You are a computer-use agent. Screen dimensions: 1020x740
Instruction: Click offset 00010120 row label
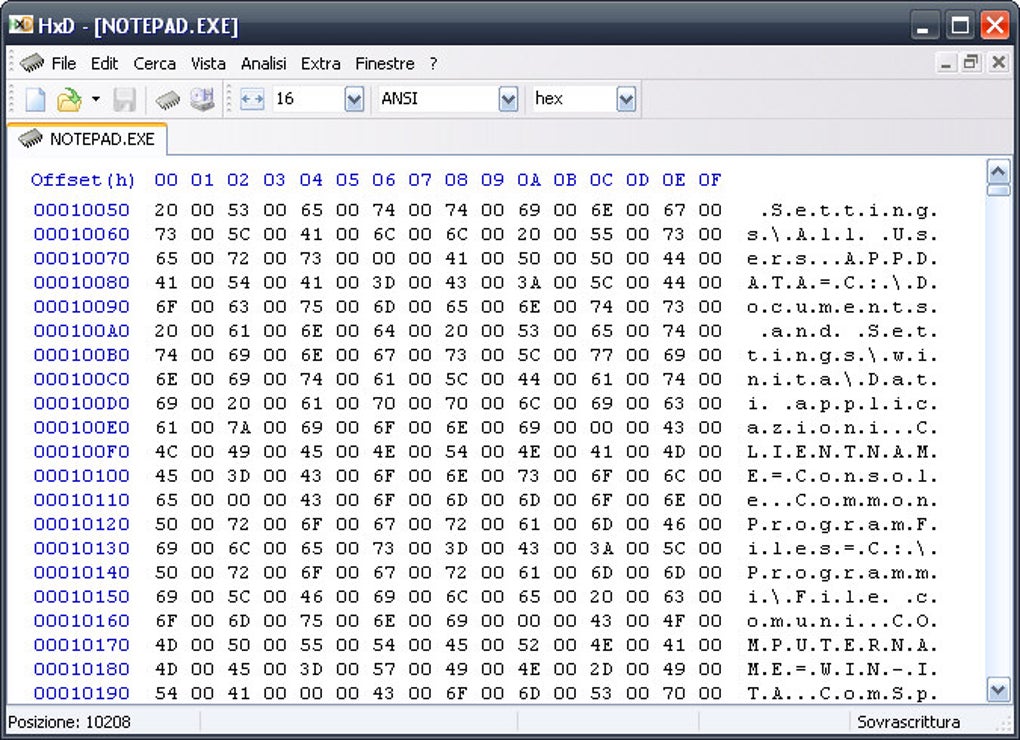point(81,524)
